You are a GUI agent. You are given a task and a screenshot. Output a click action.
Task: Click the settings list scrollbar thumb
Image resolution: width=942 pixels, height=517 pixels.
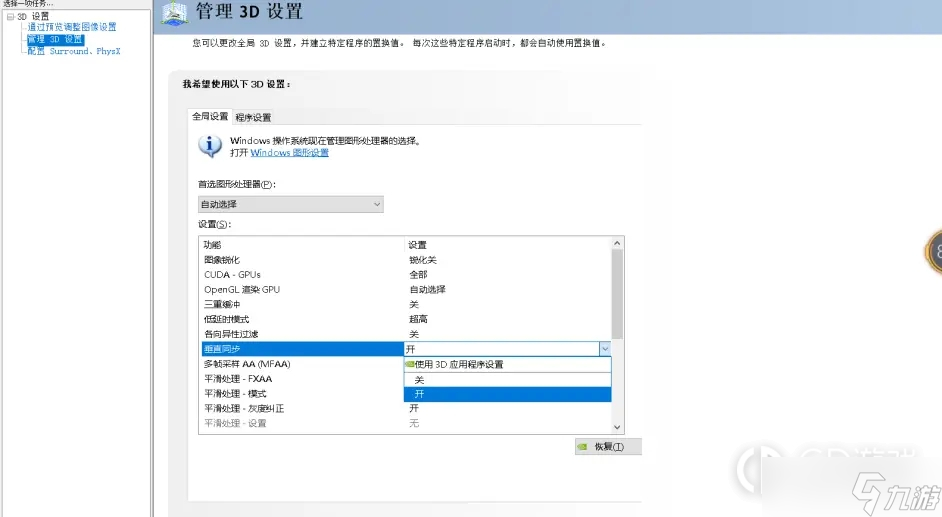pos(617,294)
